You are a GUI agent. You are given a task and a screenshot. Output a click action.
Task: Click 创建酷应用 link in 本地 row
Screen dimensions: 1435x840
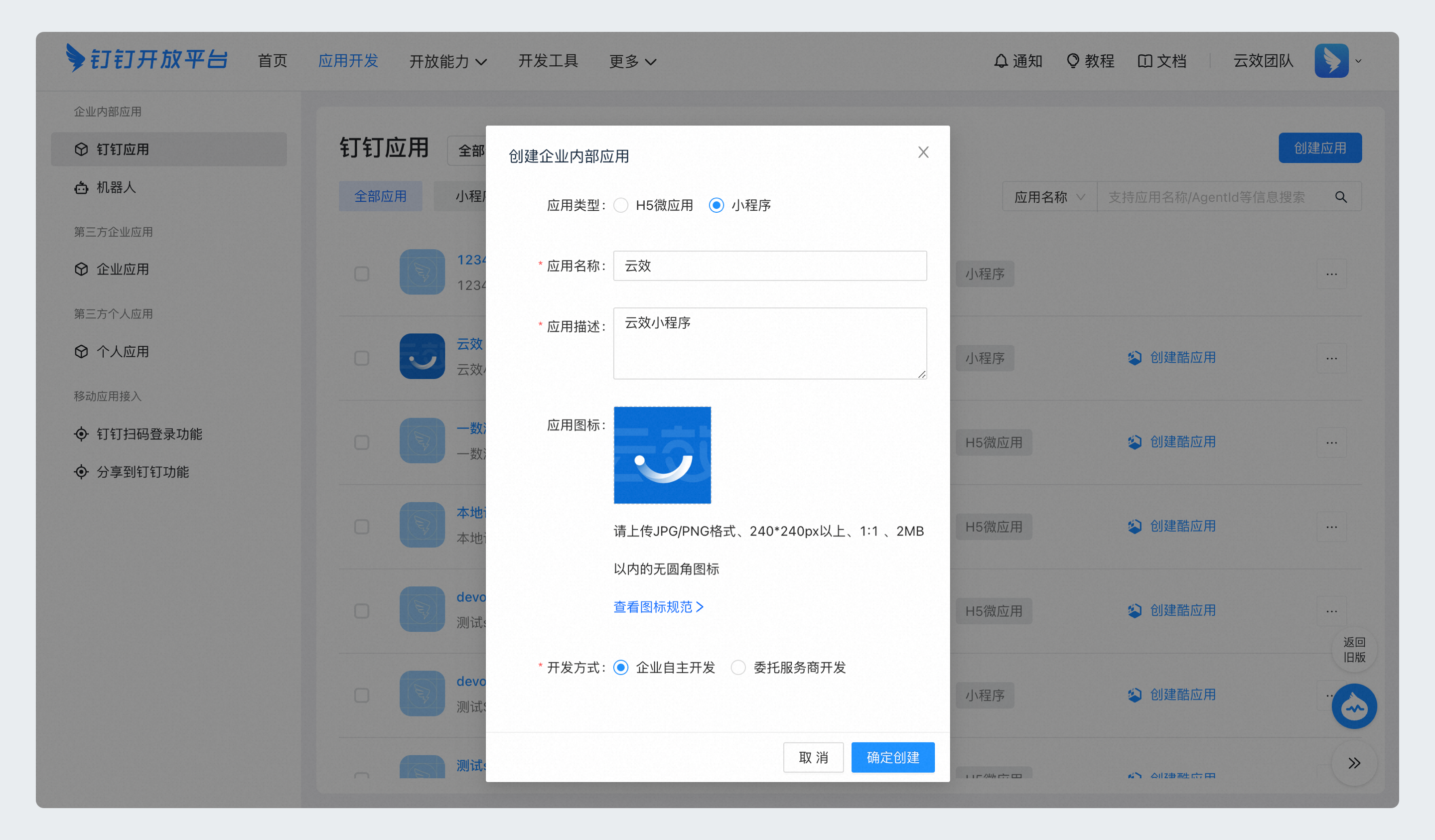1183,526
